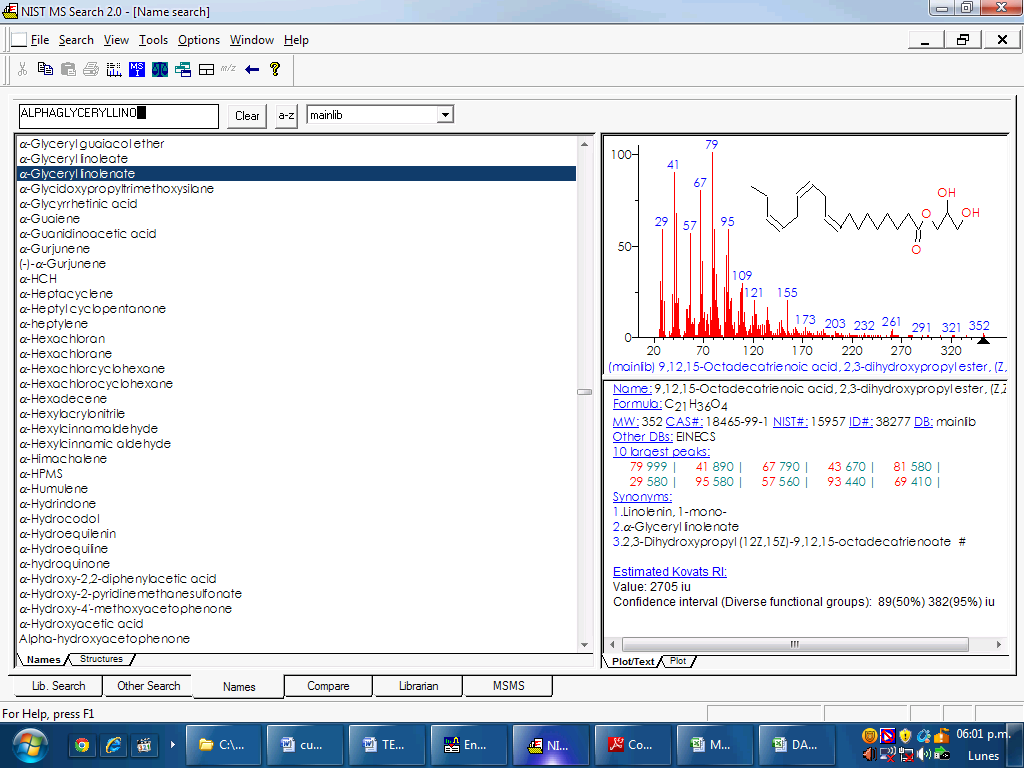Open the Options menu
Viewport: 1024px width, 768px height.
[x=199, y=40]
